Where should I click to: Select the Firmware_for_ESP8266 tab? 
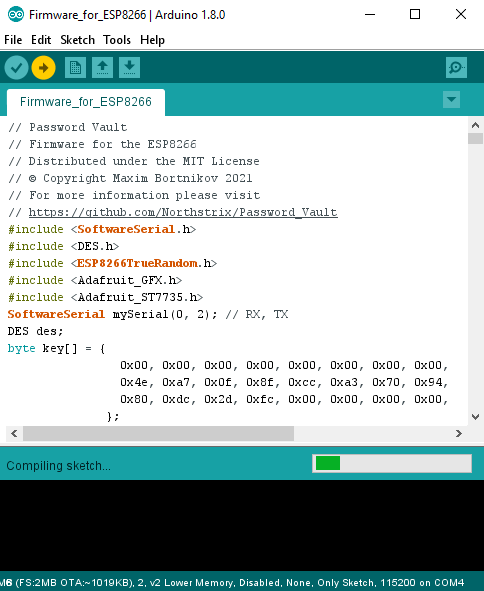click(86, 102)
